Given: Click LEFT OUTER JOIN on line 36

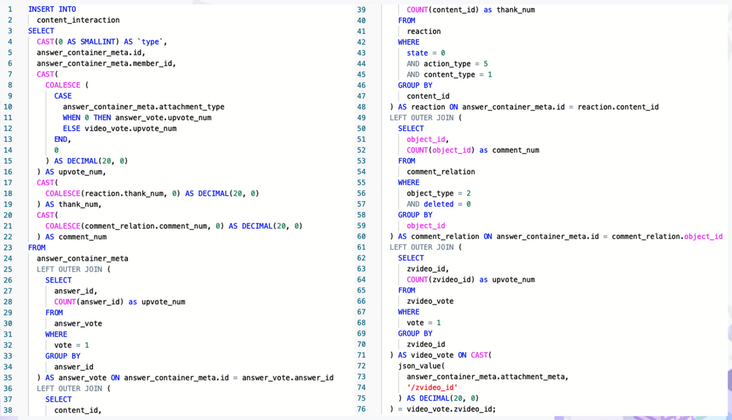Looking at the screenshot, I should coord(69,388).
